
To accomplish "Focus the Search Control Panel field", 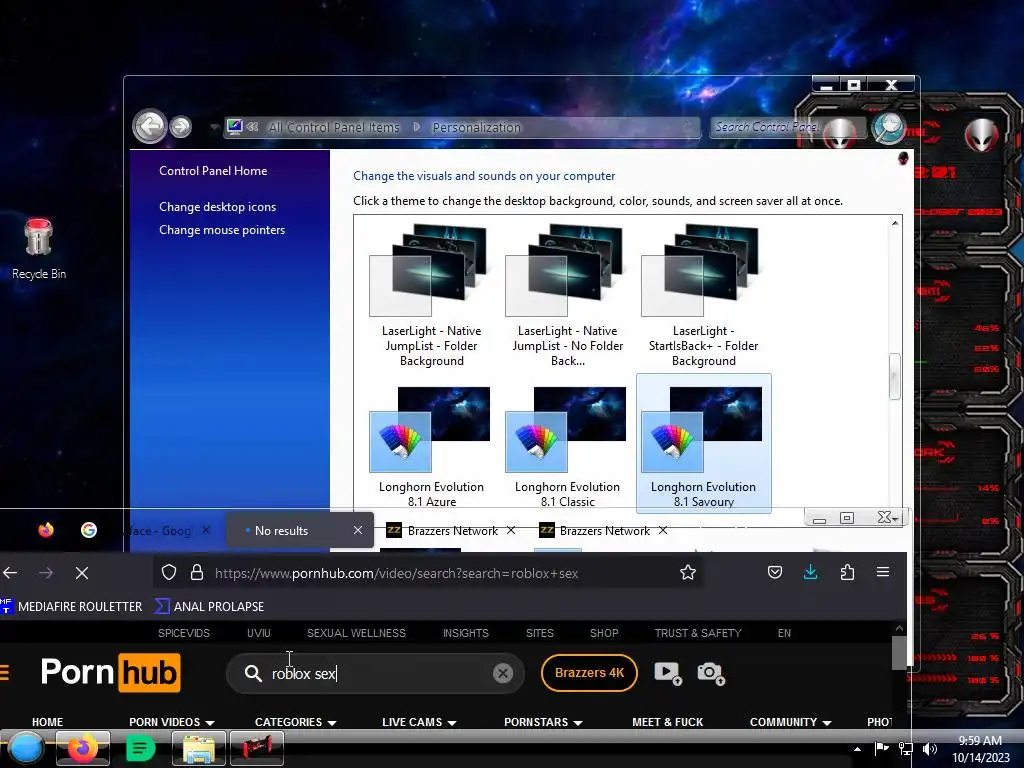I will (765, 127).
